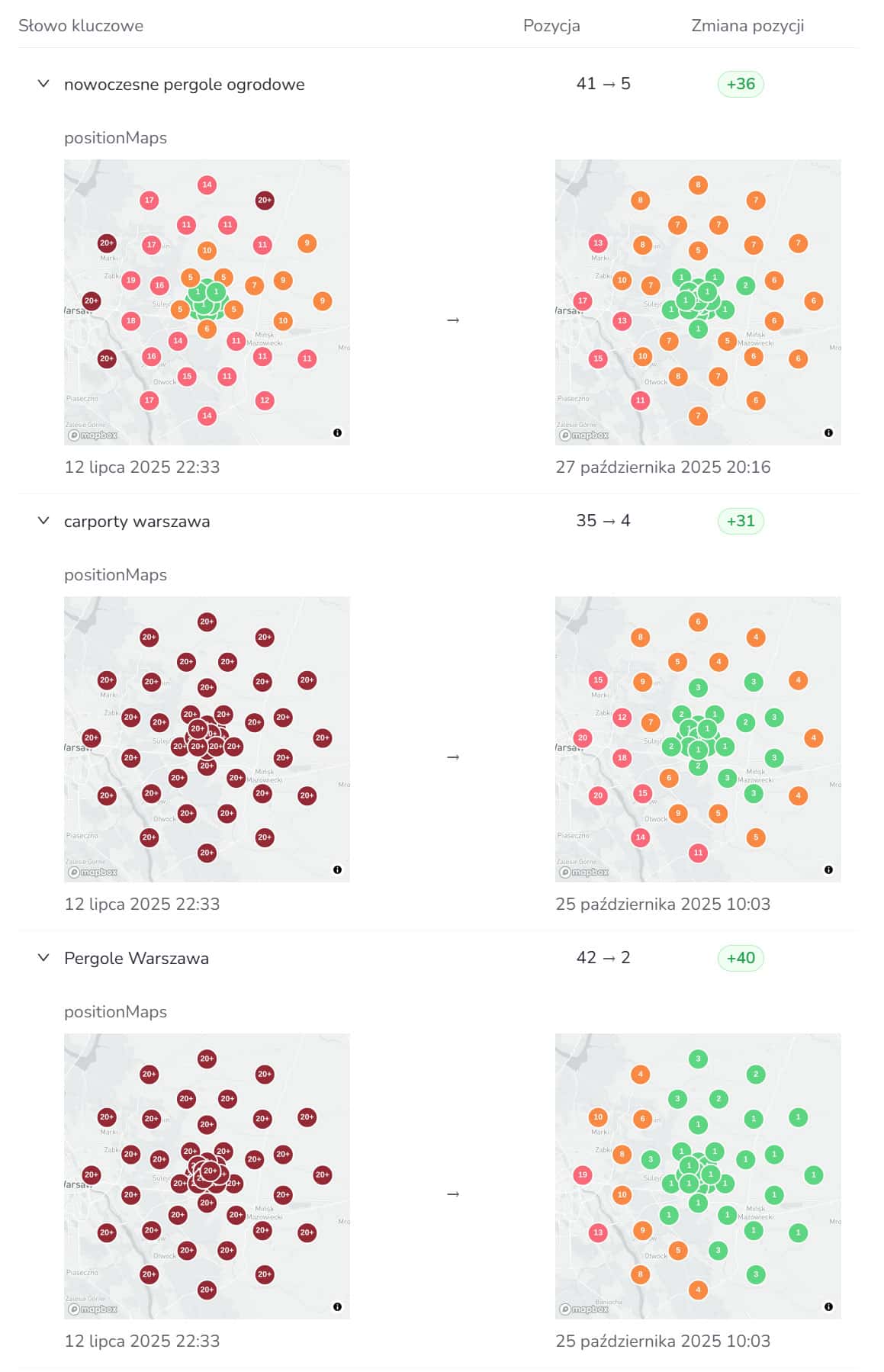Click the Słowo kluczowe column header
Screen dimensions: 884x1372
81,26
